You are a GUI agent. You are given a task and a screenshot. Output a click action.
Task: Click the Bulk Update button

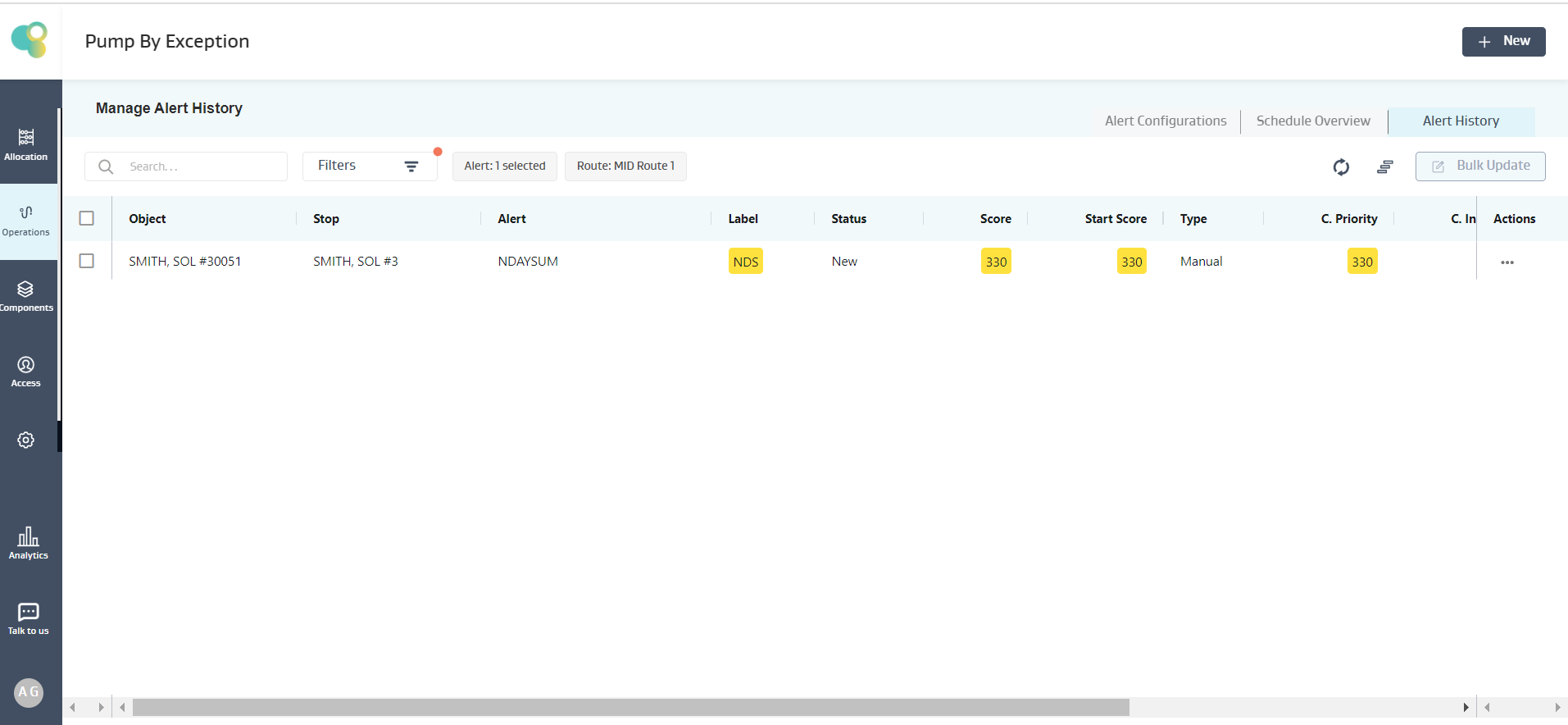pyautogui.click(x=1479, y=166)
